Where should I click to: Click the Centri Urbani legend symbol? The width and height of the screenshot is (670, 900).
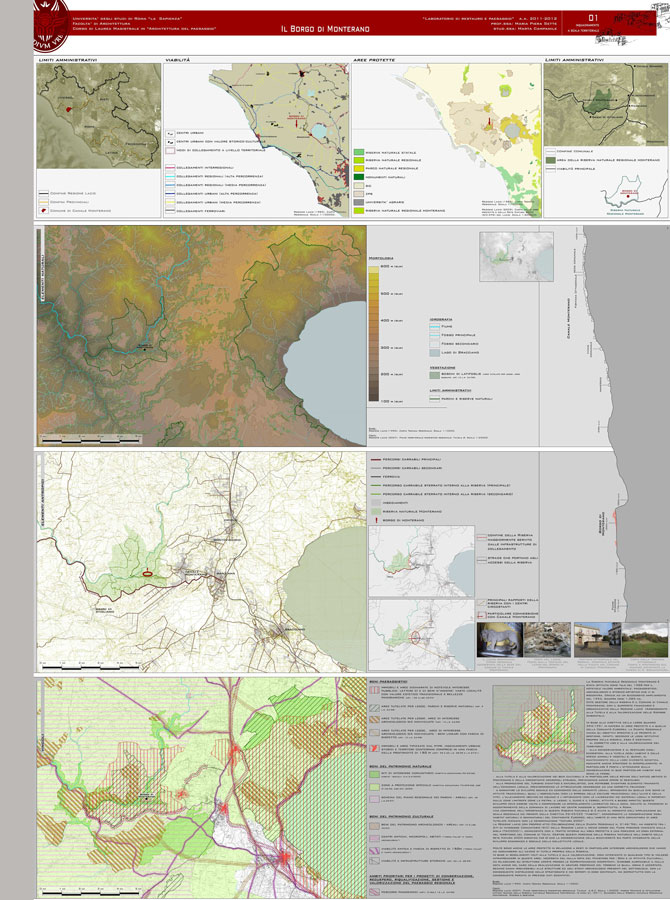point(170,131)
